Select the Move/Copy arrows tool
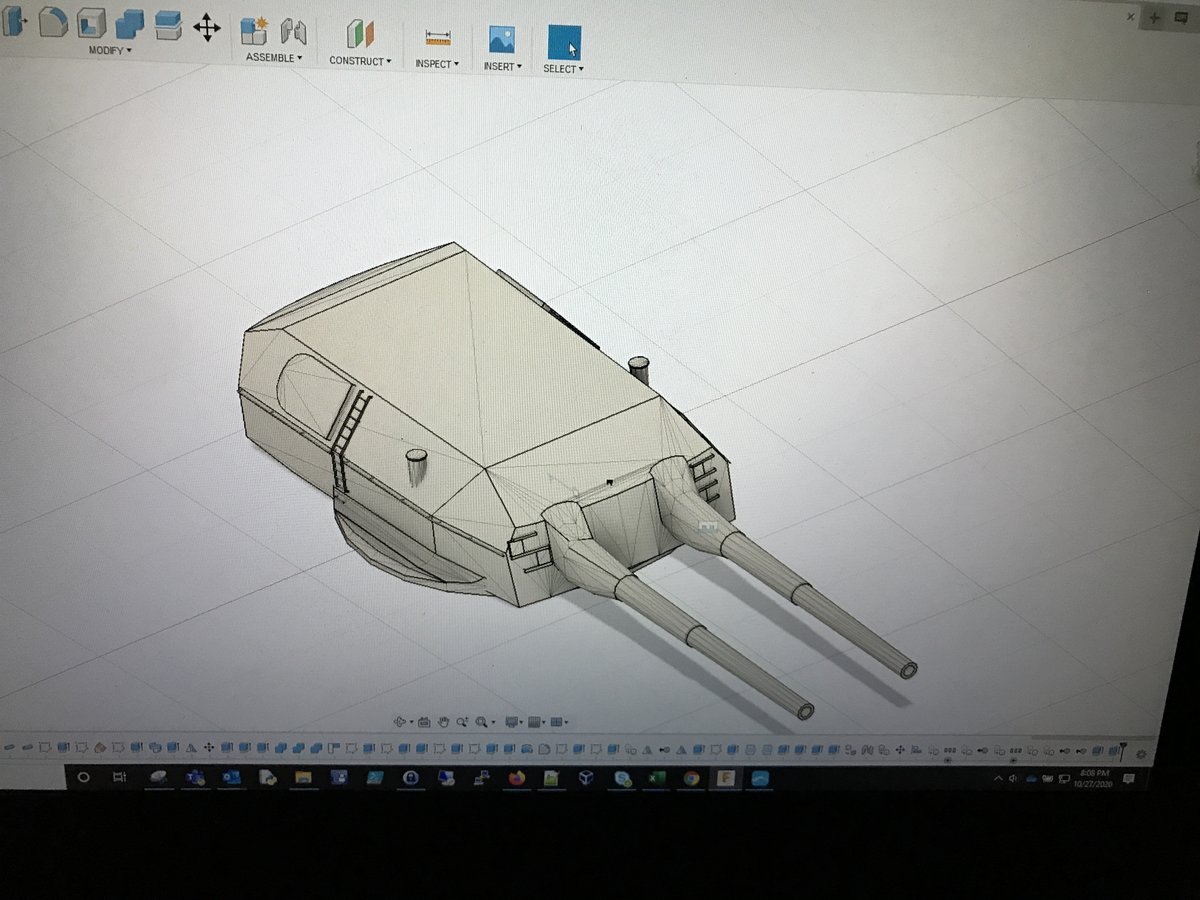The width and height of the screenshot is (1200, 900). (x=207, y=27)
